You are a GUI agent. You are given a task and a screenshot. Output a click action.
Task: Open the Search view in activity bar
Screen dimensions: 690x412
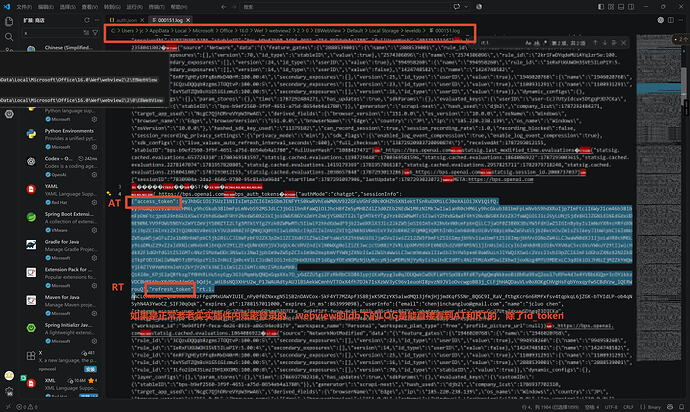9,37
